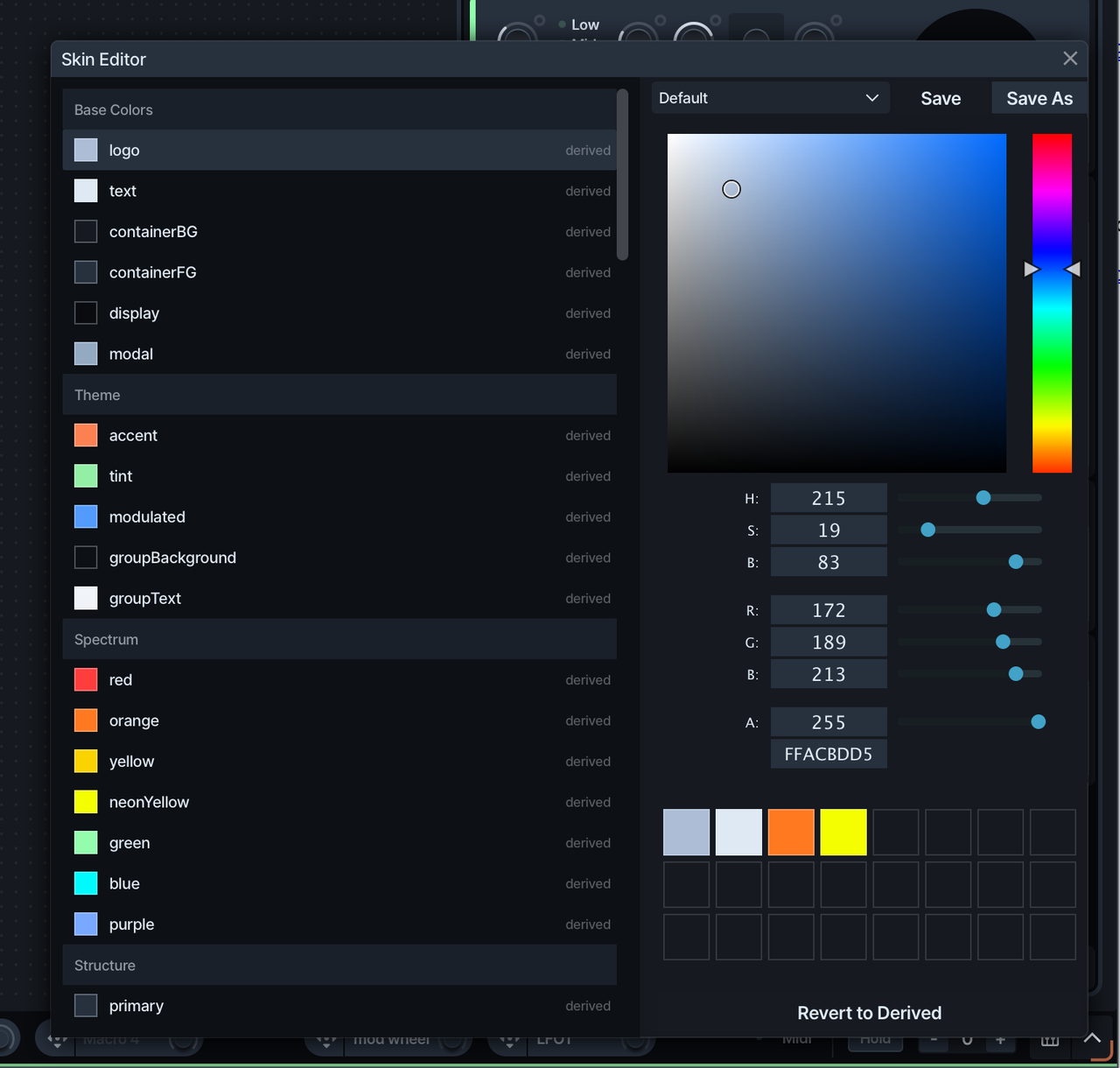
Task: Click the color list scrollbar
Action: [622, 175]
